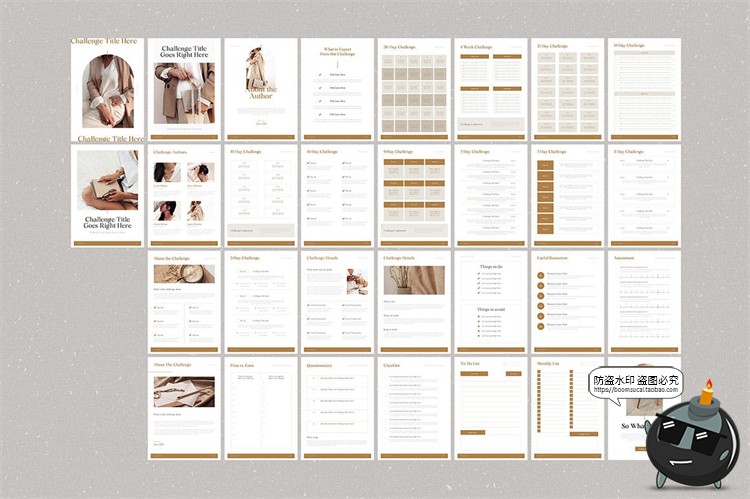Viewport: 750px width, 499px height.
Task: Click the first numbered circle on Useful Resources
Action: tap(541, 275)
